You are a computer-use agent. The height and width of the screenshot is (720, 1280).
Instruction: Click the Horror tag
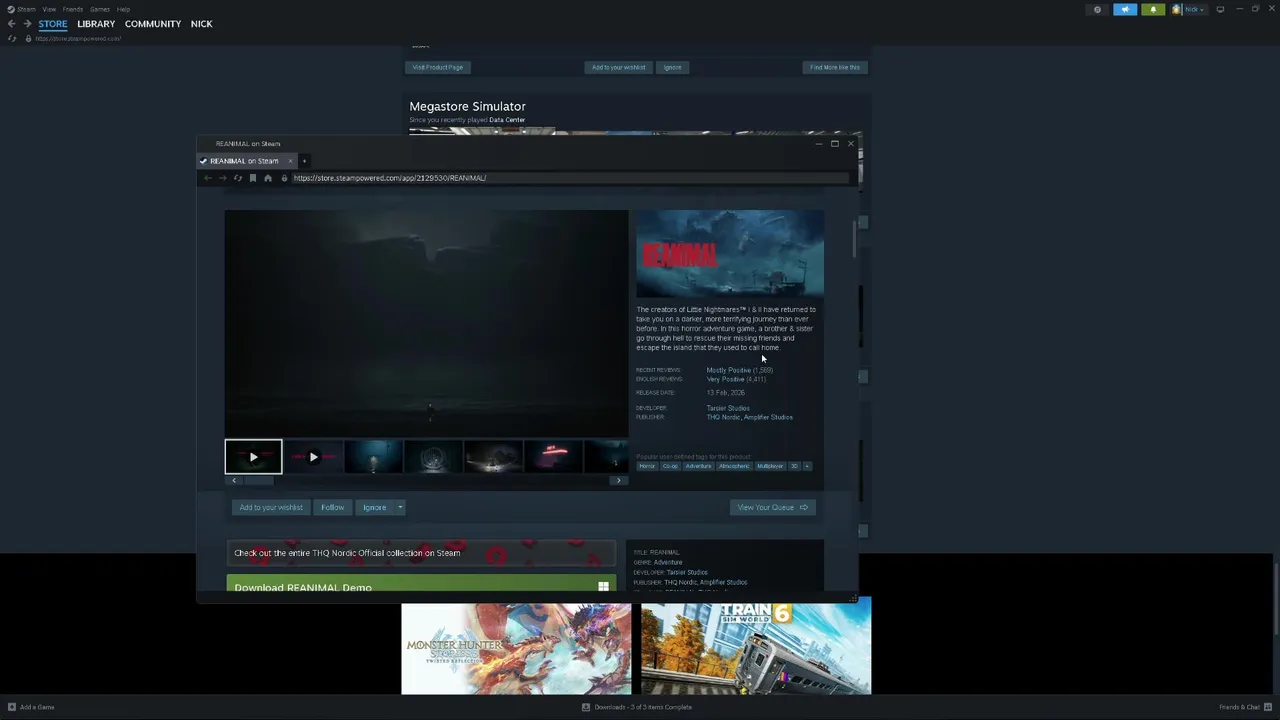click(647, 466)
